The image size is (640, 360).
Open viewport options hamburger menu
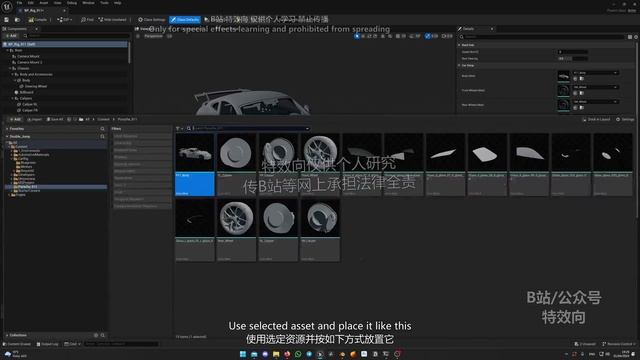[x=138, y=36]
